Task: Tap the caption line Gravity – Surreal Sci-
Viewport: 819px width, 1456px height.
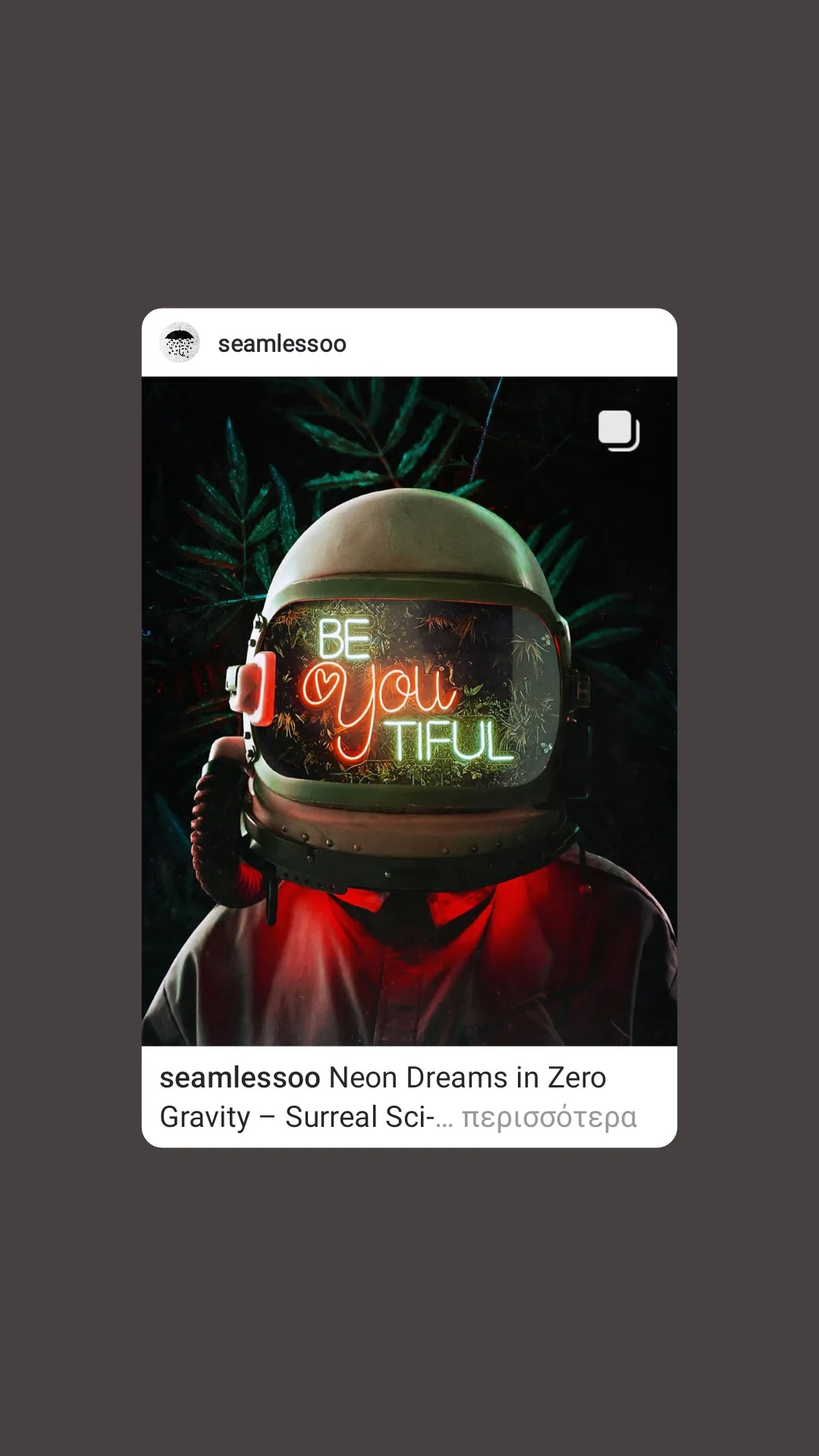Action: [297, 1117]
